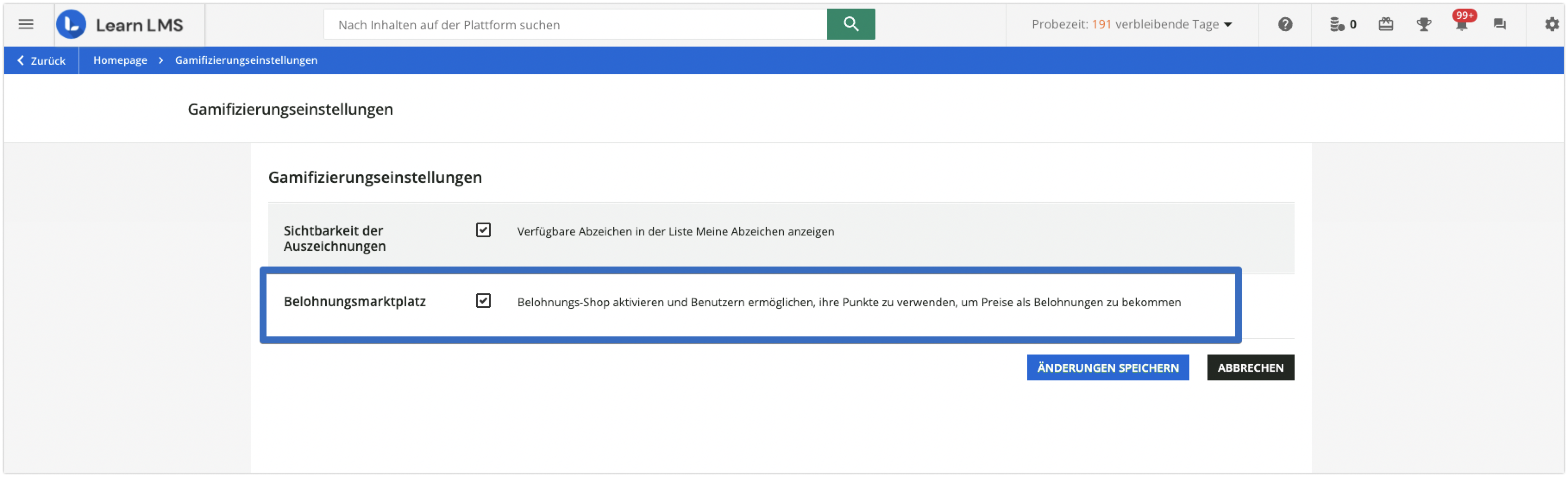The width and height of the screenshot is (1568, 477).
Task: Click text 'Verfügbare Abzeichen in der Liste Meine Abzeichen anzeigen'
Action: click(x=675, y=231)
